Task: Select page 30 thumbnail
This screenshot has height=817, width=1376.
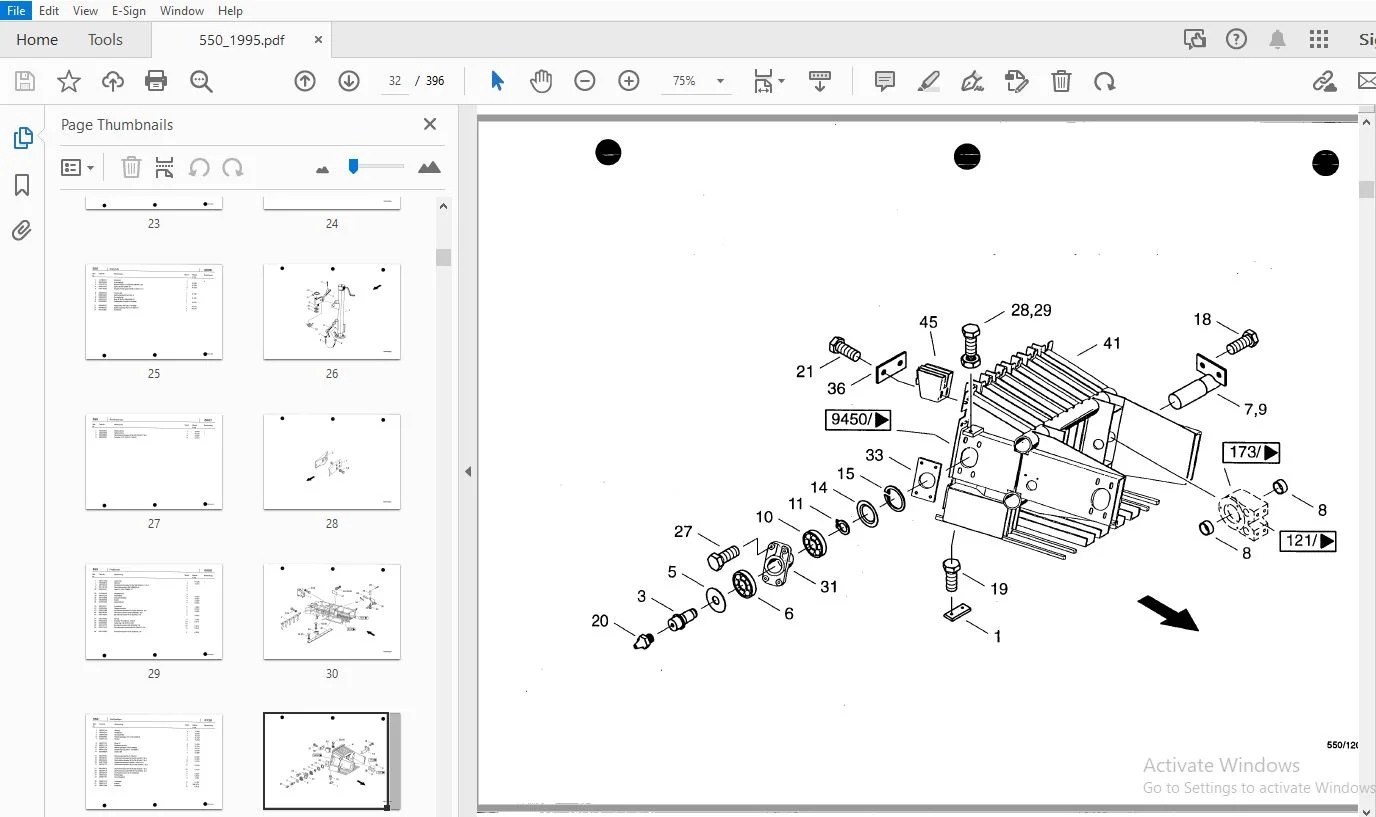Action: 332,611
